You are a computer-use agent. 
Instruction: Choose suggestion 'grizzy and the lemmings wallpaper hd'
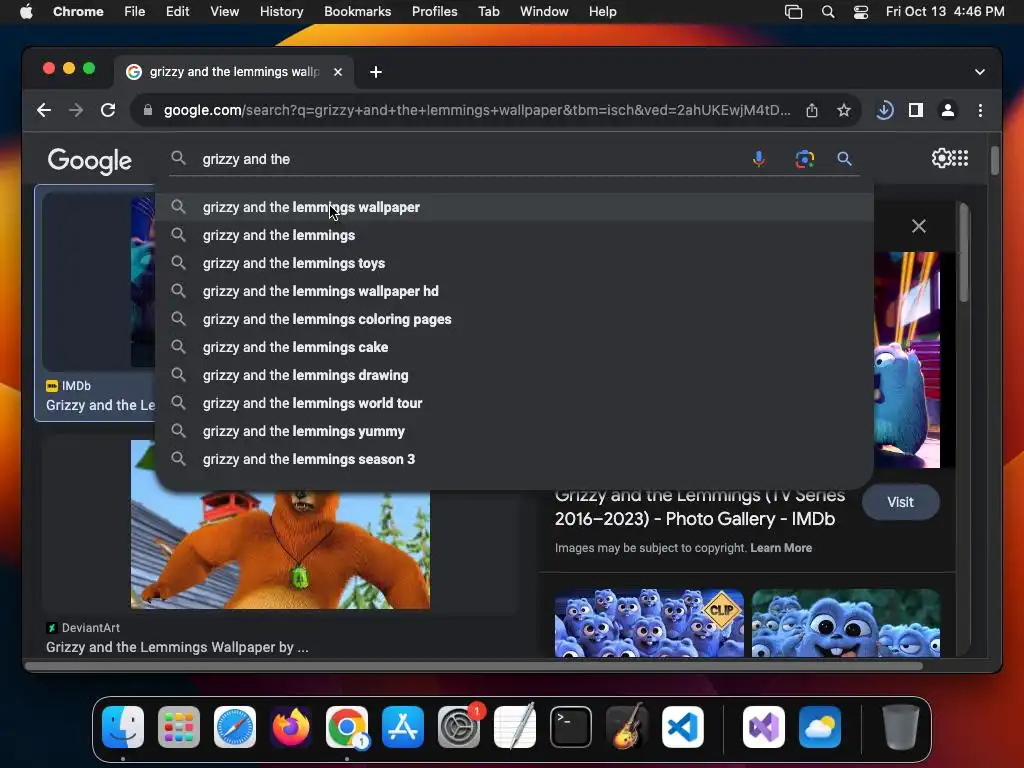click(515, 291)
